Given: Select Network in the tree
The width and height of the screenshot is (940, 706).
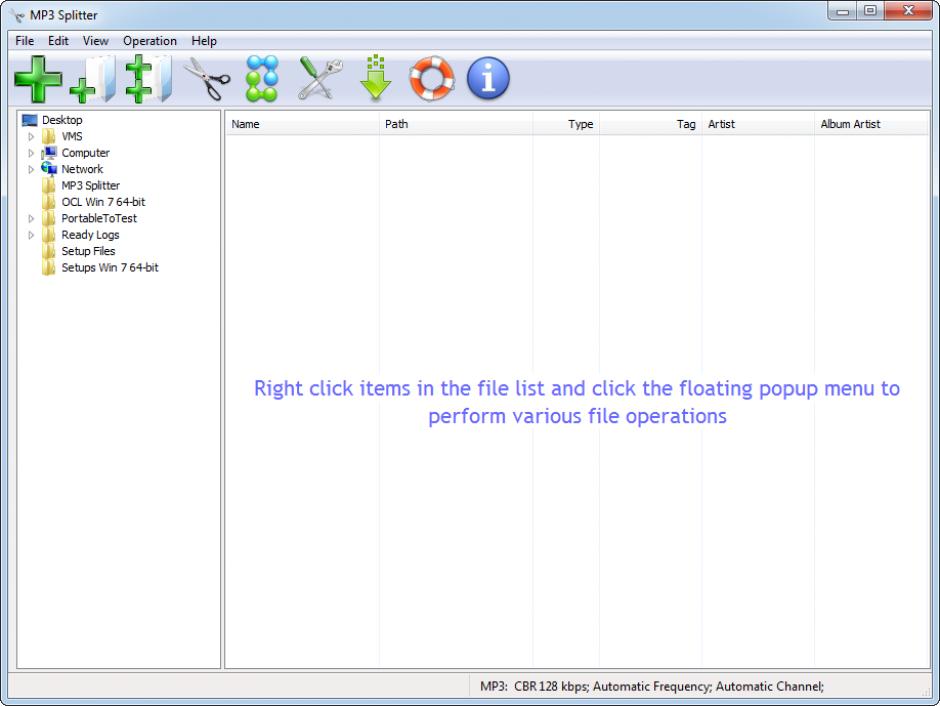Looking at the screenshot, I should tap(82, 169).
